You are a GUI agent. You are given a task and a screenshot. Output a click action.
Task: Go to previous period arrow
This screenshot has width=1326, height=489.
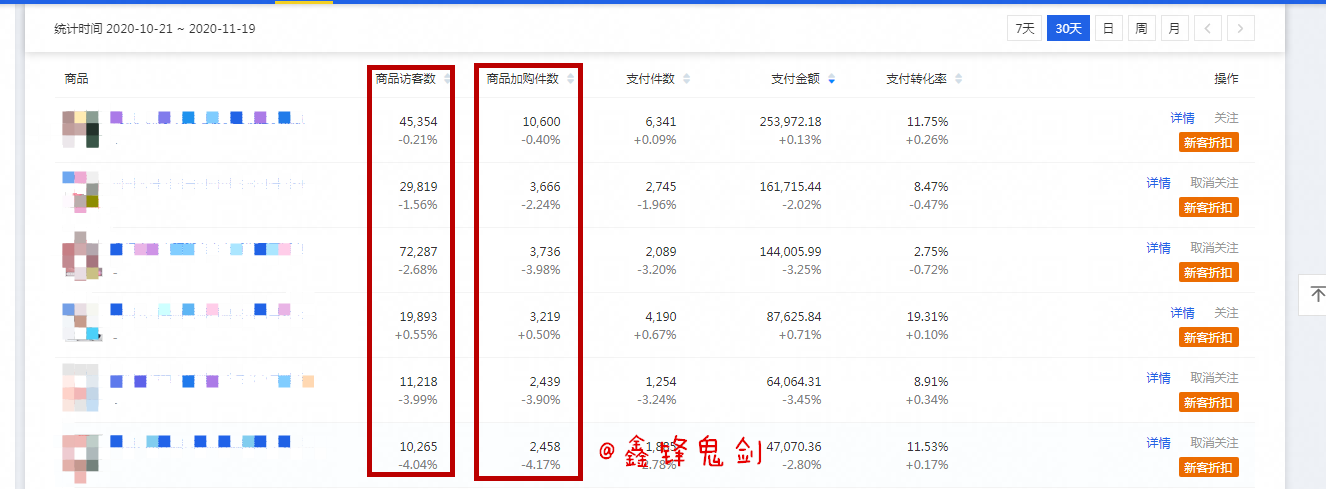pos(1207,28)
